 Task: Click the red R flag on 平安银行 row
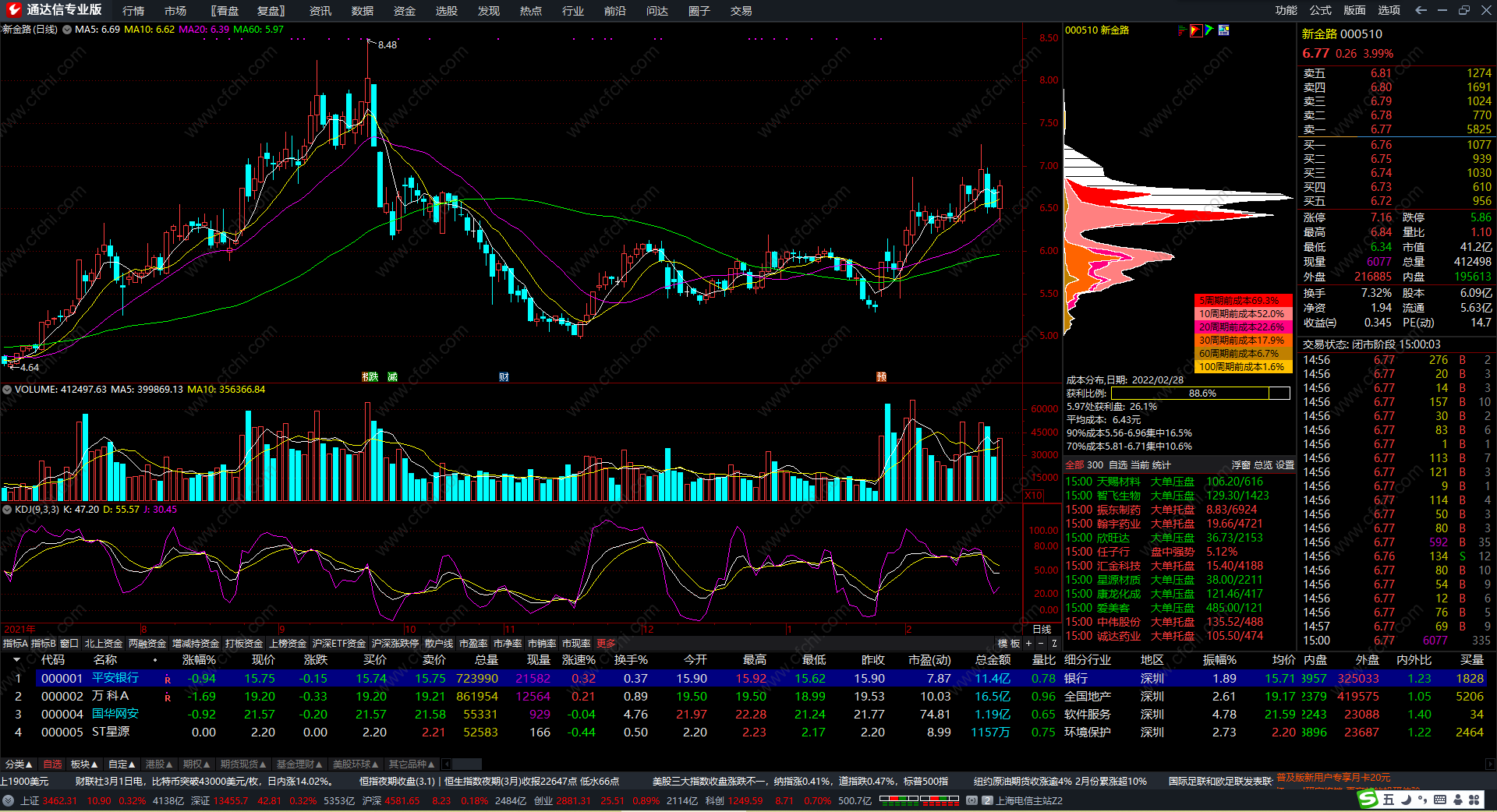[167, 680]
